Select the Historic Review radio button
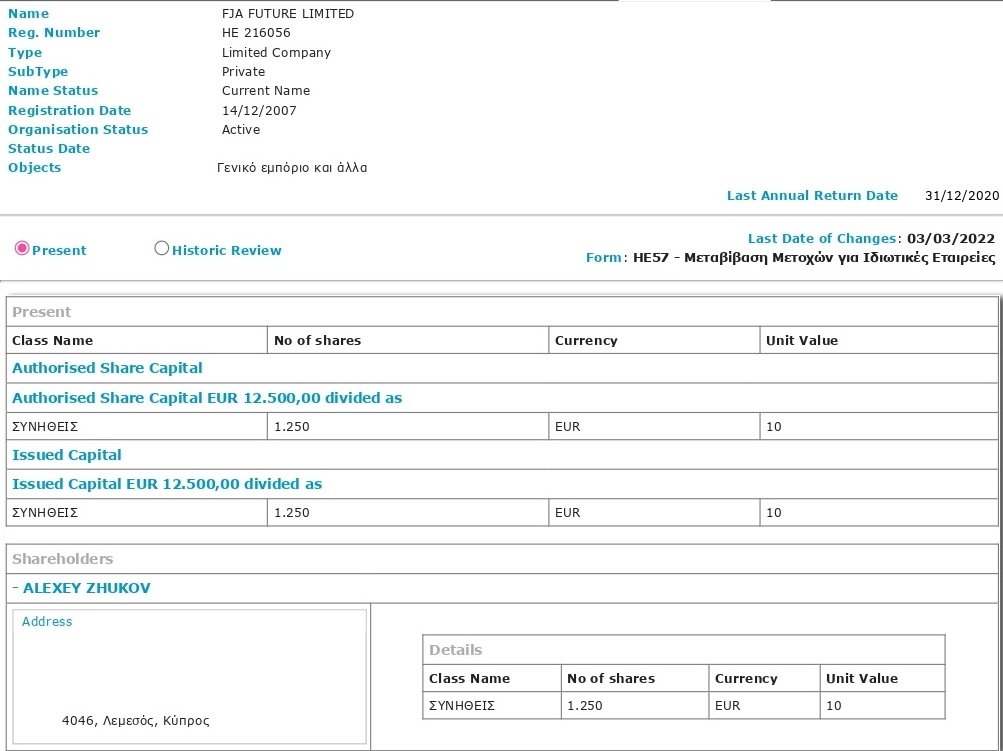This screenshot has height=751, width=1003. point(161,248)
